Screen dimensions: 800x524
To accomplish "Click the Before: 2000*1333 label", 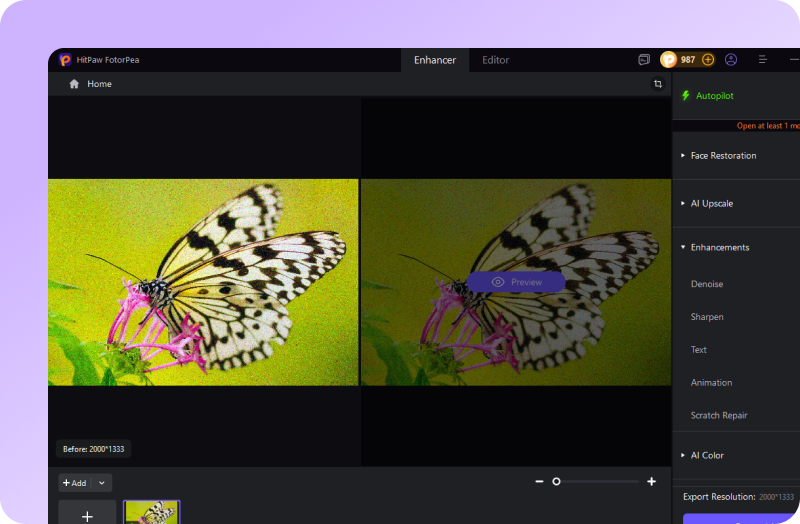I will pyautogui.click(x=93, y=449).
